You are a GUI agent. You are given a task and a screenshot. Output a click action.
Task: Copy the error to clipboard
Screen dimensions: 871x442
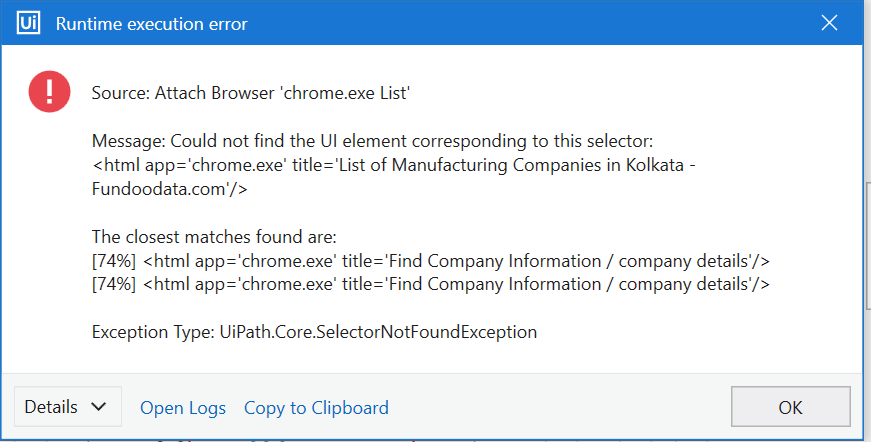[x=316, y=408]
